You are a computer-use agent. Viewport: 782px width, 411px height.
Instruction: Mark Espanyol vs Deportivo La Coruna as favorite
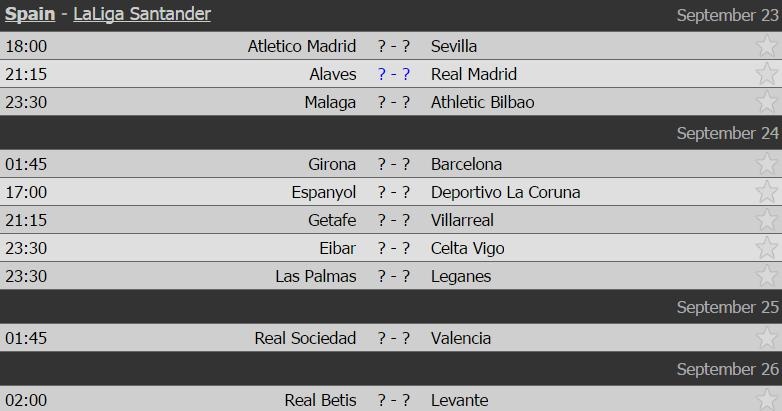766,192
